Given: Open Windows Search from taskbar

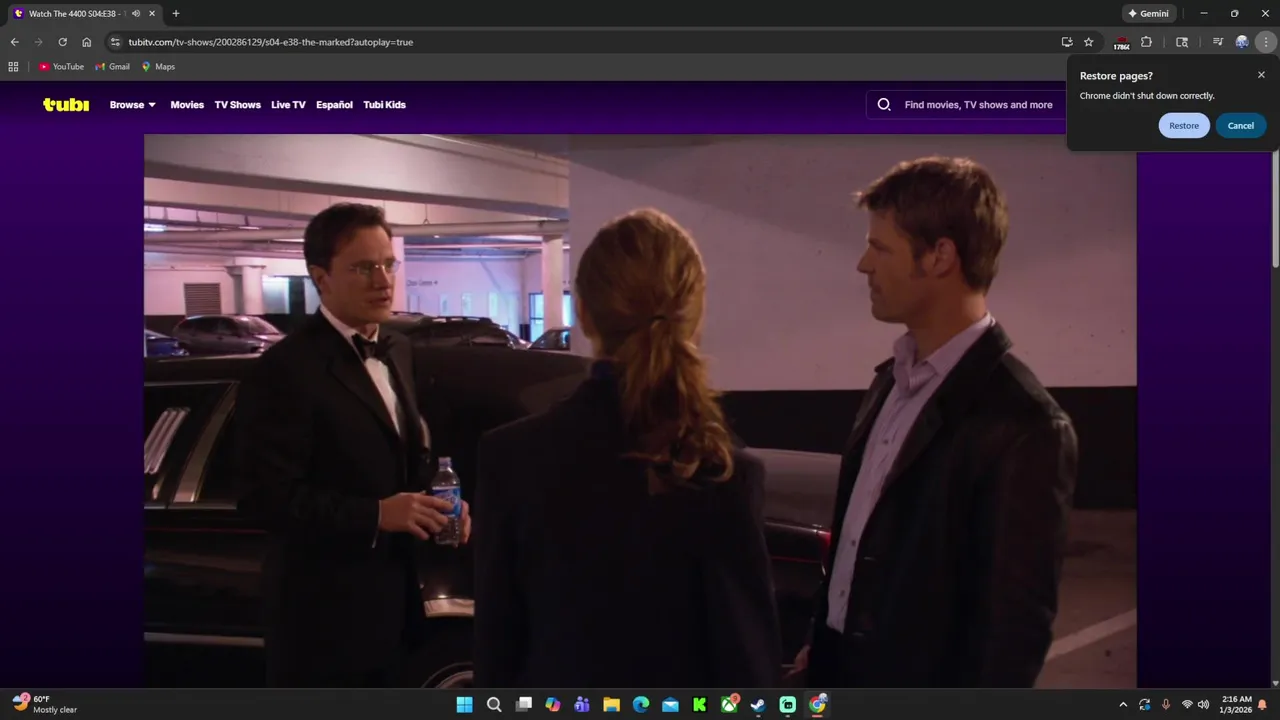Looking at the screenshot, I should 494,705.
